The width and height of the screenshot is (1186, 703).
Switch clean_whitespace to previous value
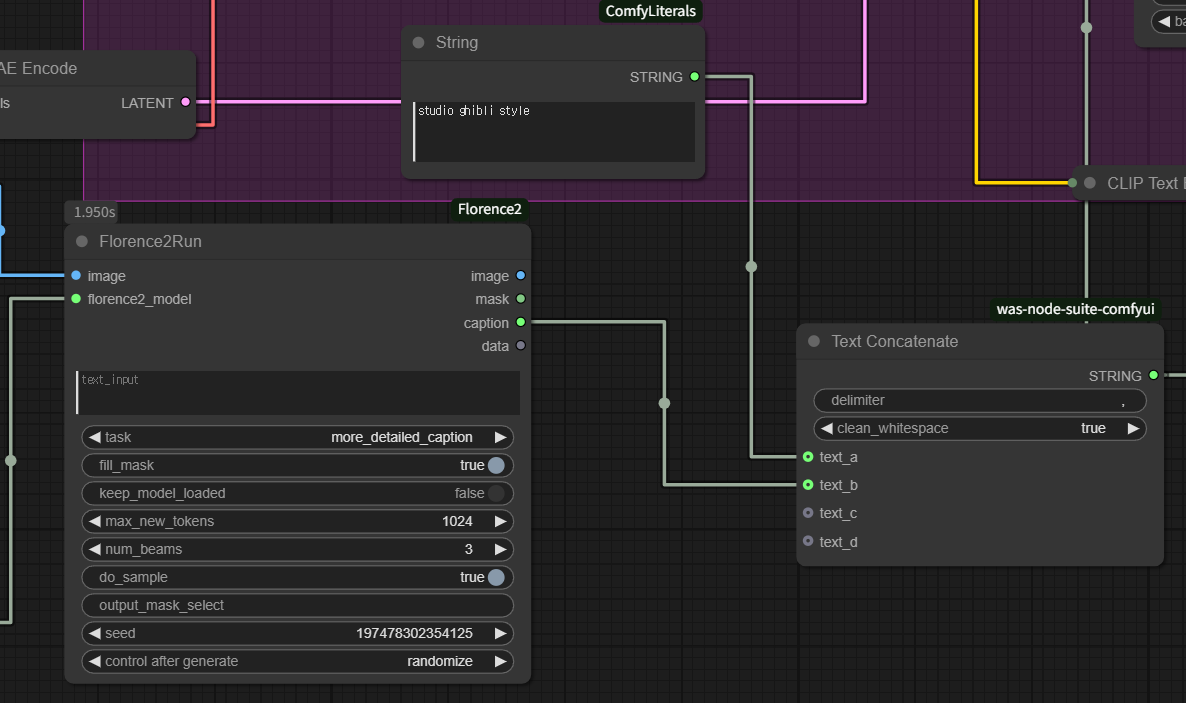pos(827,428)
